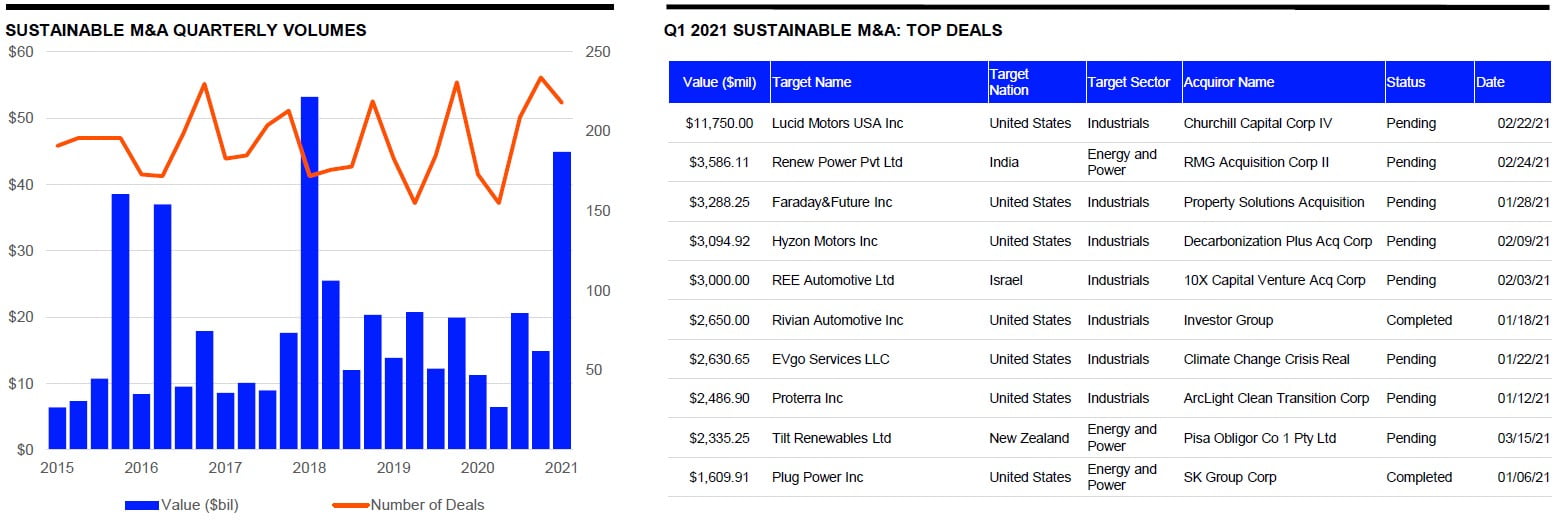Sort by the Value ($mil) column header
1564x520 pixels.
click(x=718, y=82)
